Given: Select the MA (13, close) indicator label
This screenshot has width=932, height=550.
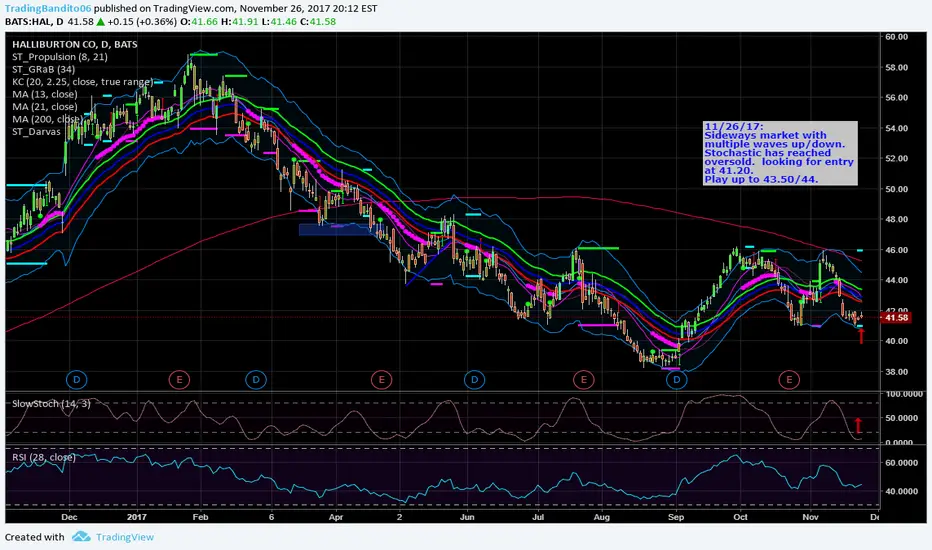Looking at the screenshot, I should [x=45, y=94].
